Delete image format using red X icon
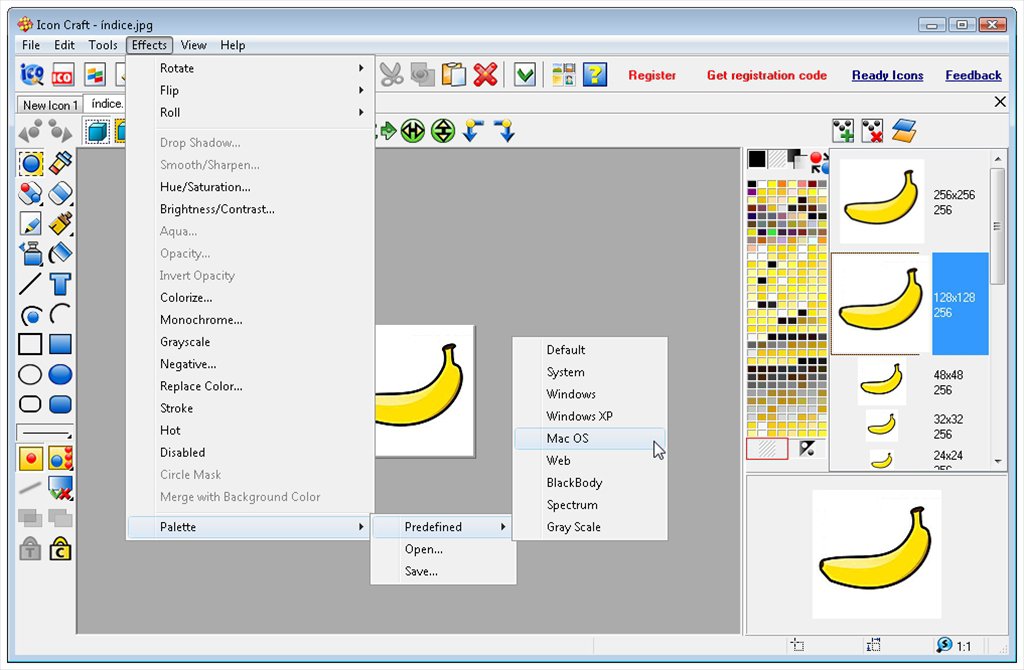The image size is (1024, 670). [x=872, y=130]
